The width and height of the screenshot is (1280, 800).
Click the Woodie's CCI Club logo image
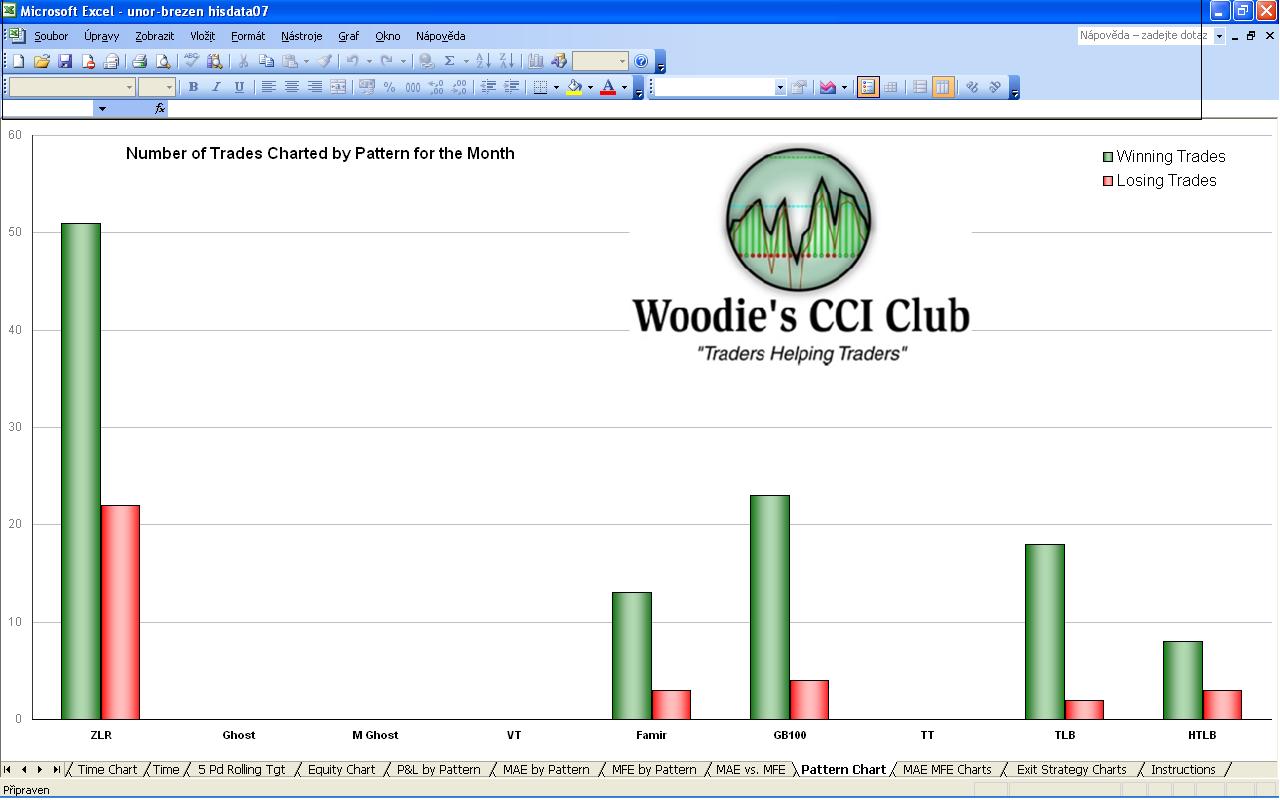[800, 257]
